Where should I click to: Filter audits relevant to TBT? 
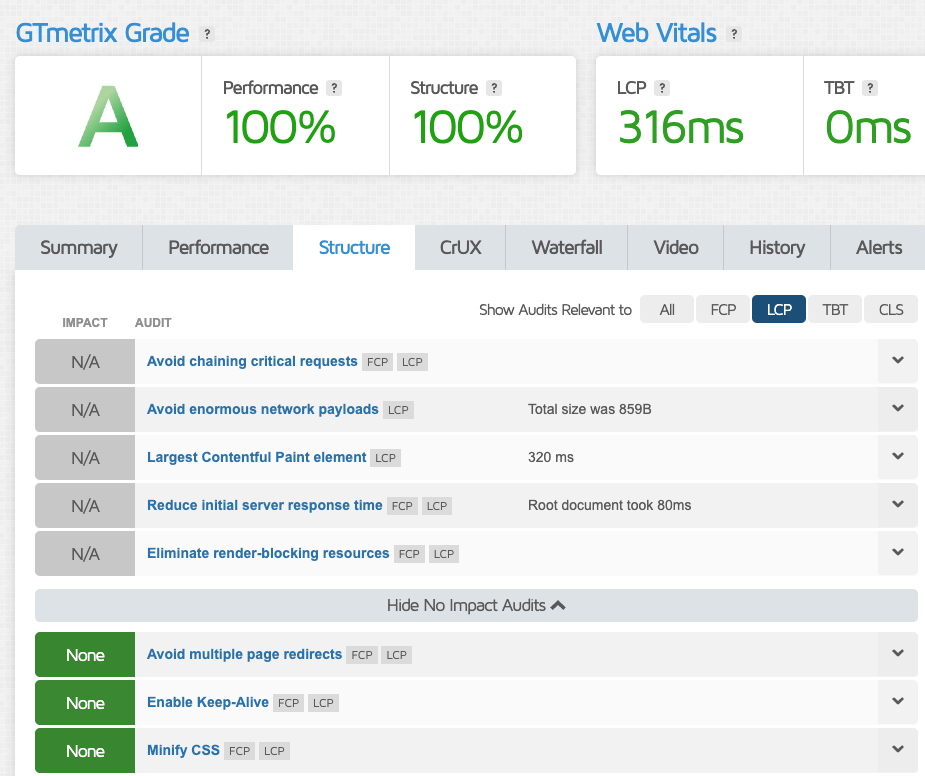(x=835, y=309)
